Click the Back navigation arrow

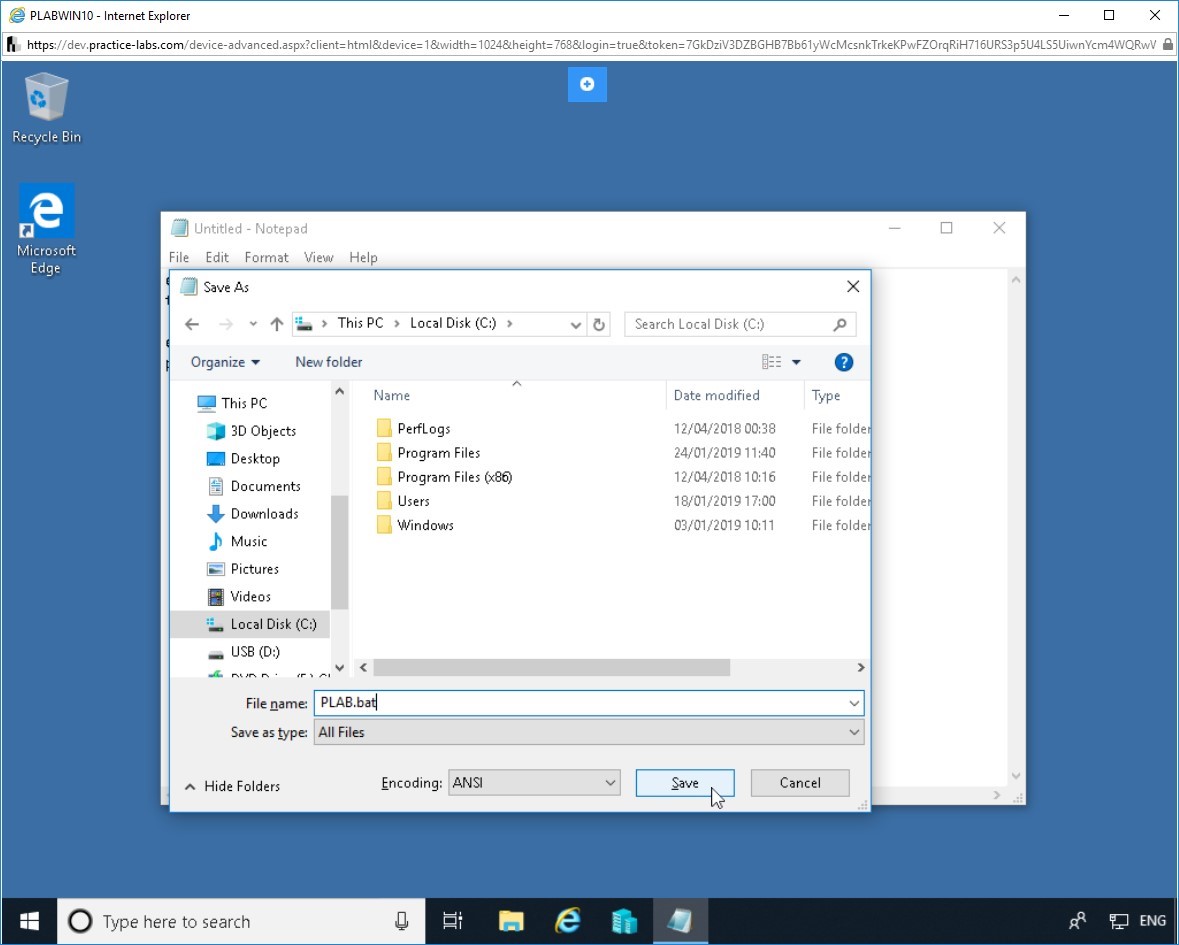[x=192, y=324]
